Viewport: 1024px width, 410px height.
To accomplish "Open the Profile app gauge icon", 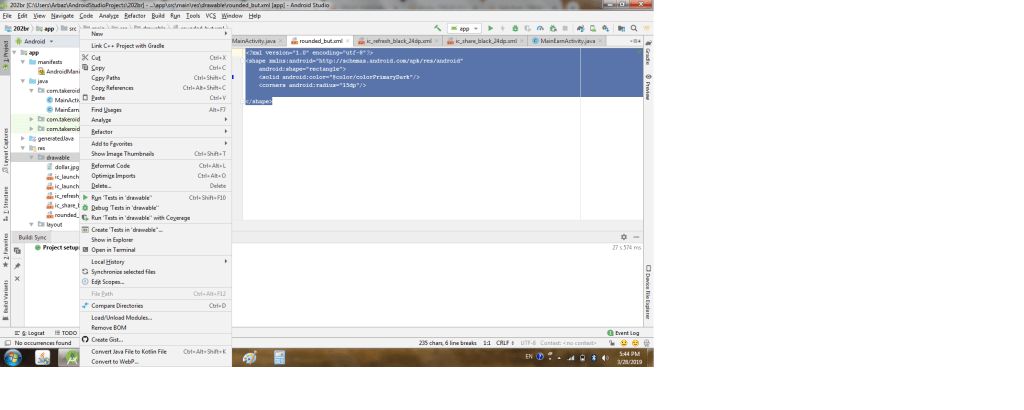I will [x=539, y=29].
